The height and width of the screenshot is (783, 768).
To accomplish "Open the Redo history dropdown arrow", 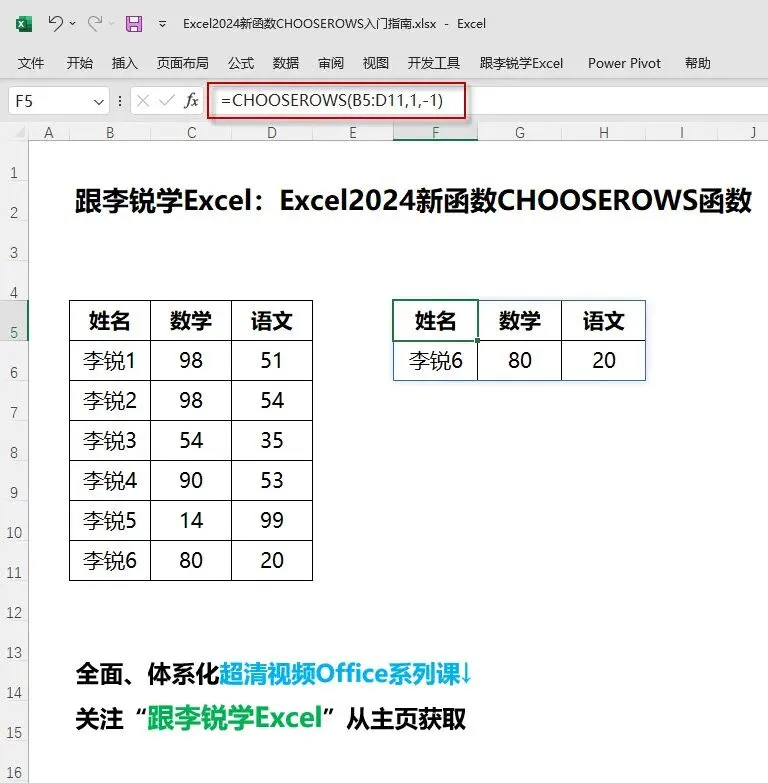I will [111, 23].
